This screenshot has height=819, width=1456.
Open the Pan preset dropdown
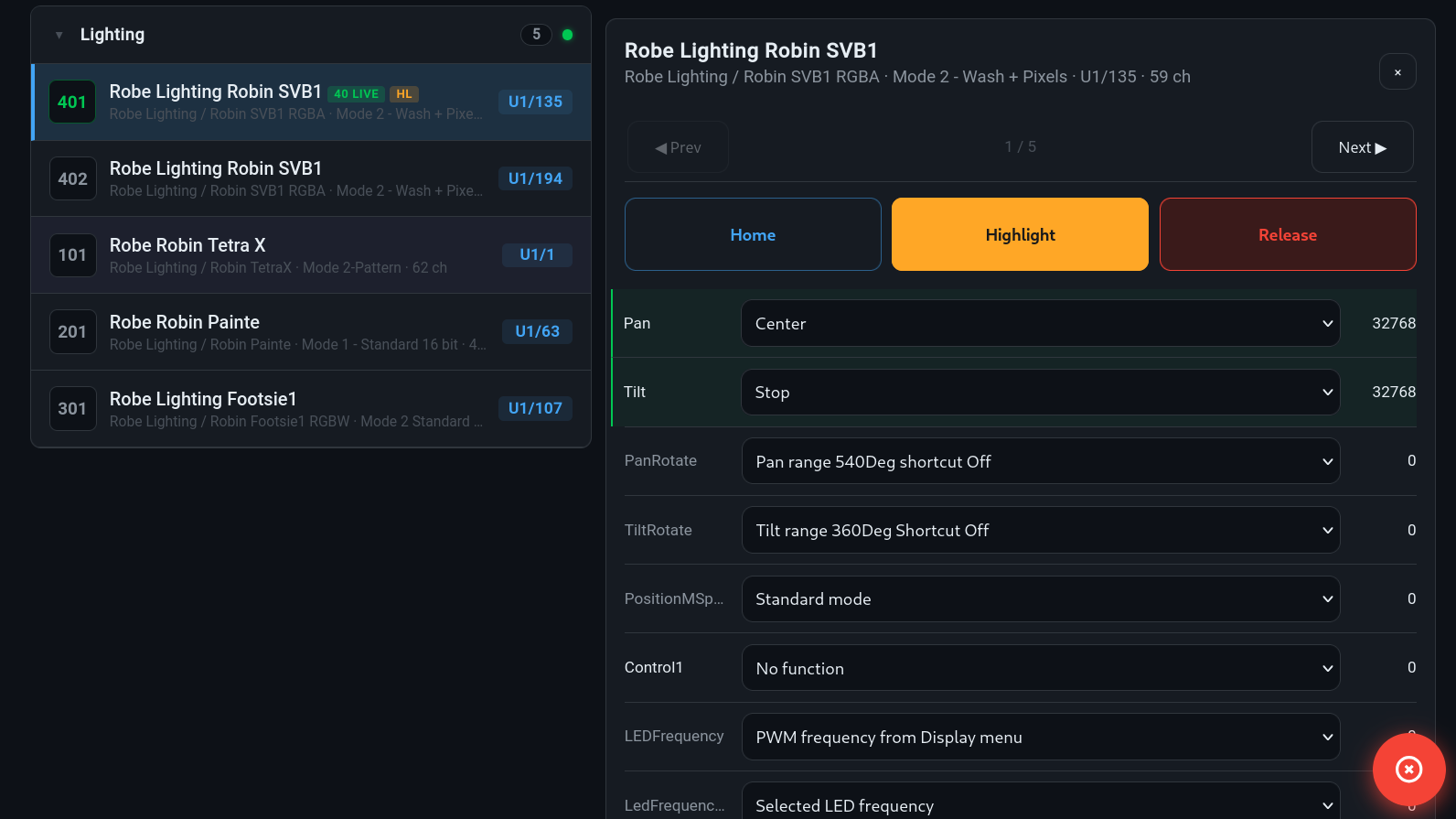(x=1040, y=324)
